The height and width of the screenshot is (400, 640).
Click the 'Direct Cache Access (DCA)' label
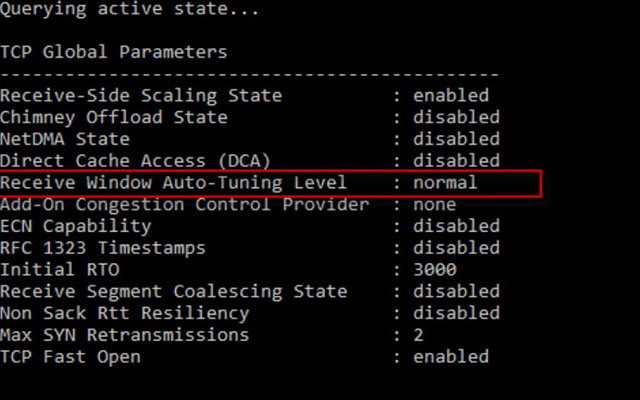coord(135,161)
